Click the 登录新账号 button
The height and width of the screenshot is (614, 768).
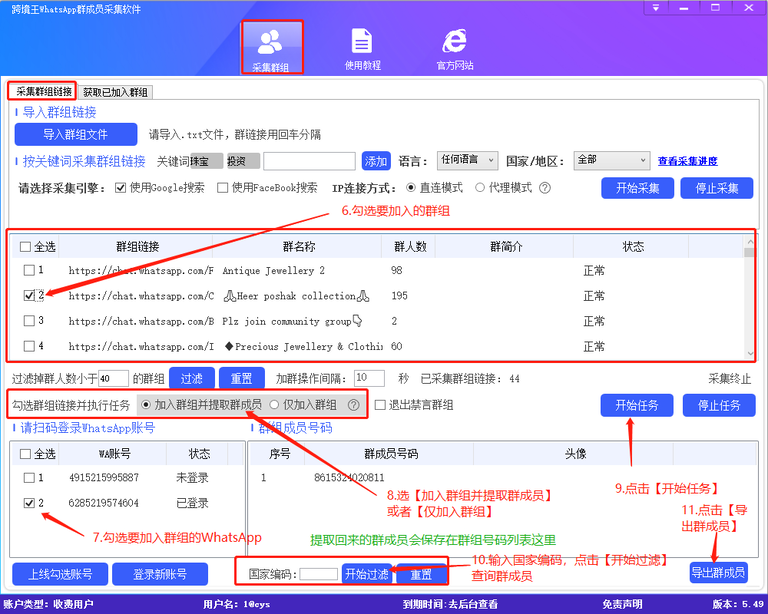[160, 574]
